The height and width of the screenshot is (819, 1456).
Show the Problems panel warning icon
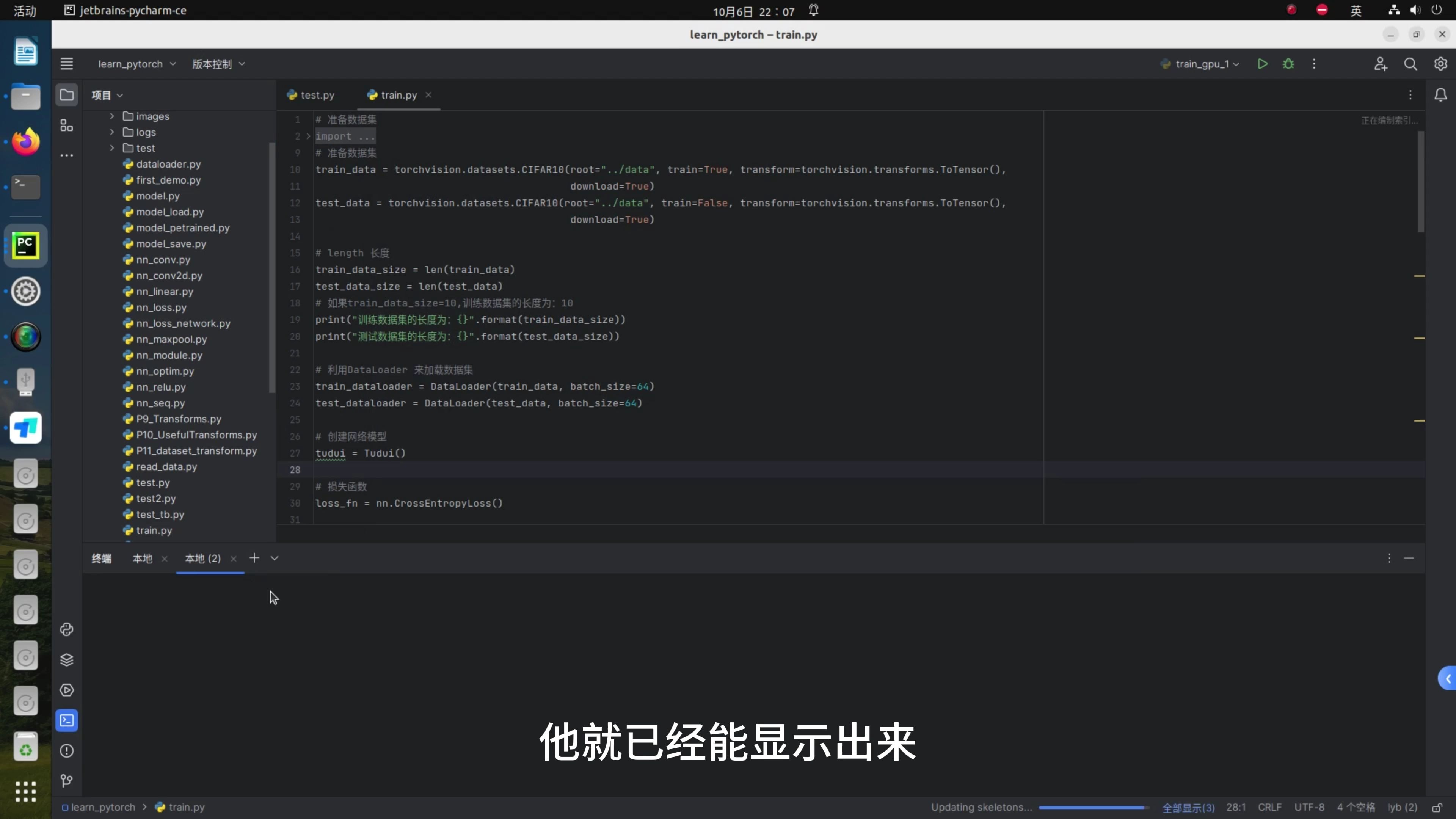click(x=67, y=751)
